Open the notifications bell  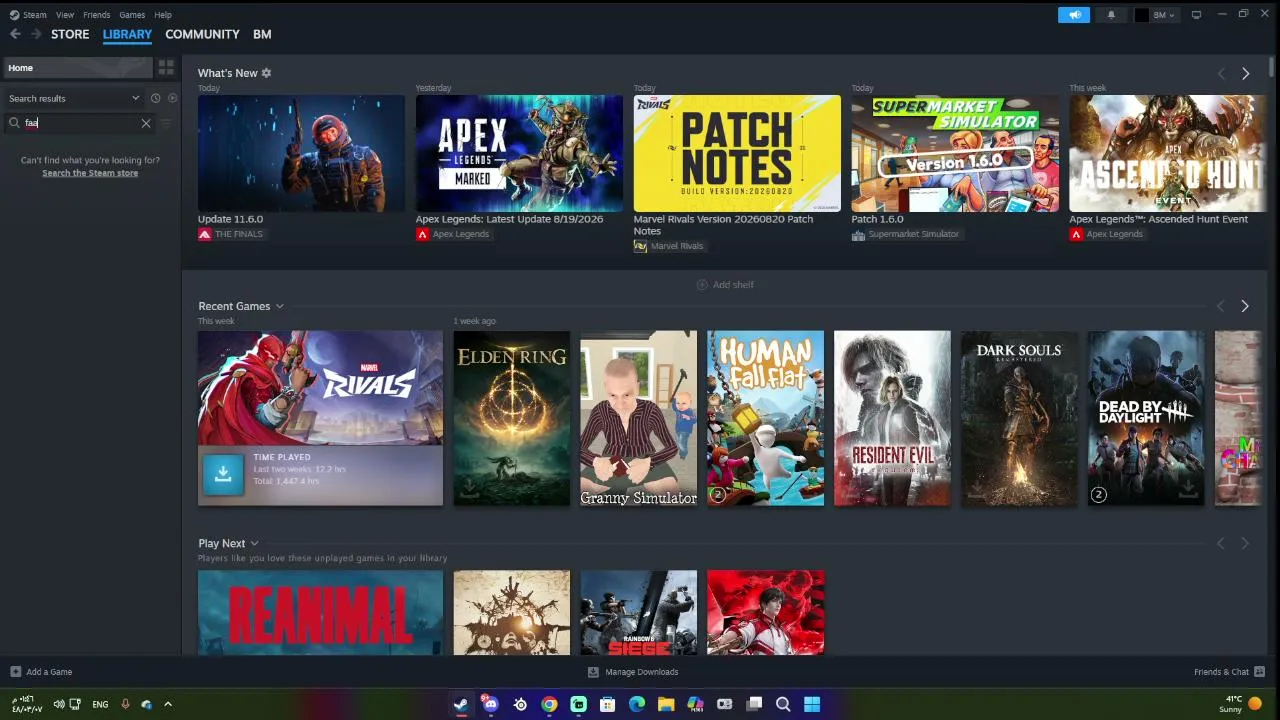click(x=1111, y=15)
